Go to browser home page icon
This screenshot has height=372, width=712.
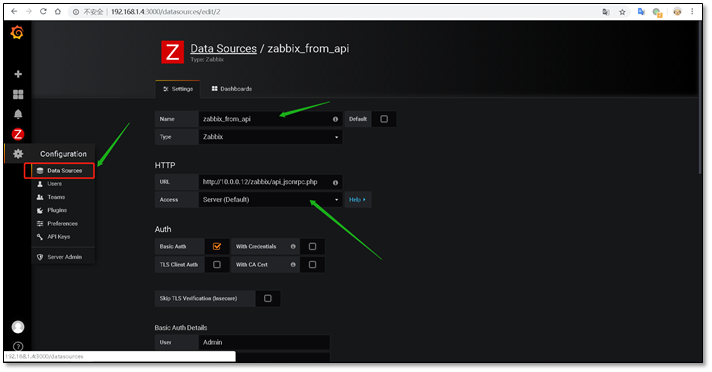point(58,11)
